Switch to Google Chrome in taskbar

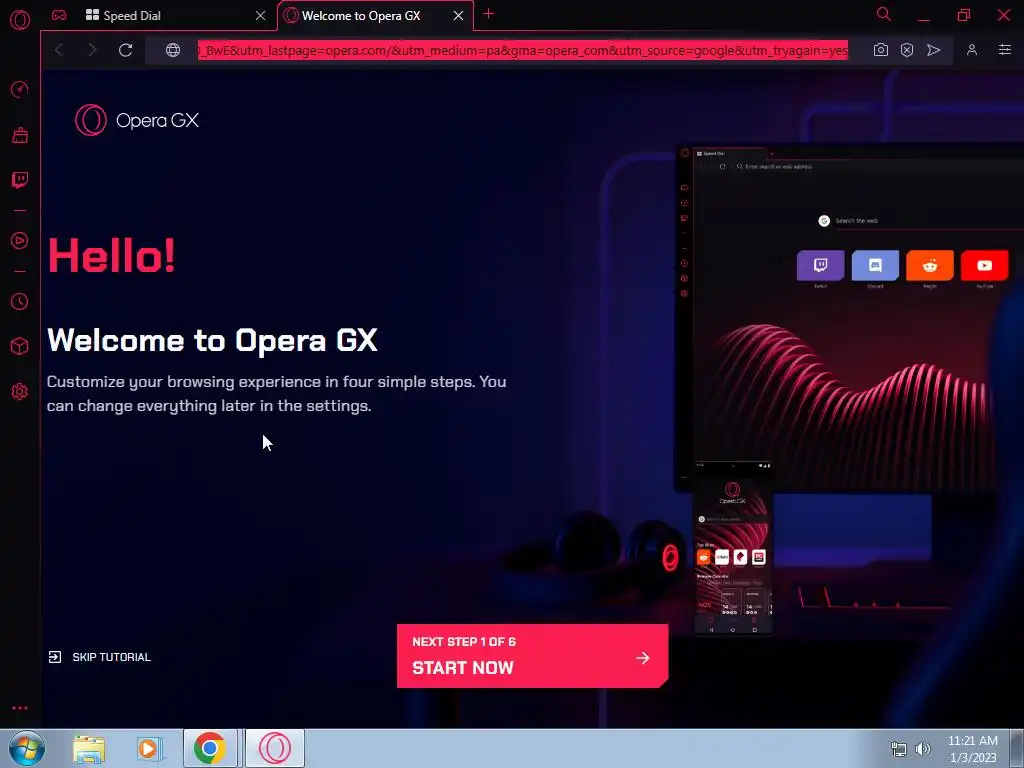(210, 749)
